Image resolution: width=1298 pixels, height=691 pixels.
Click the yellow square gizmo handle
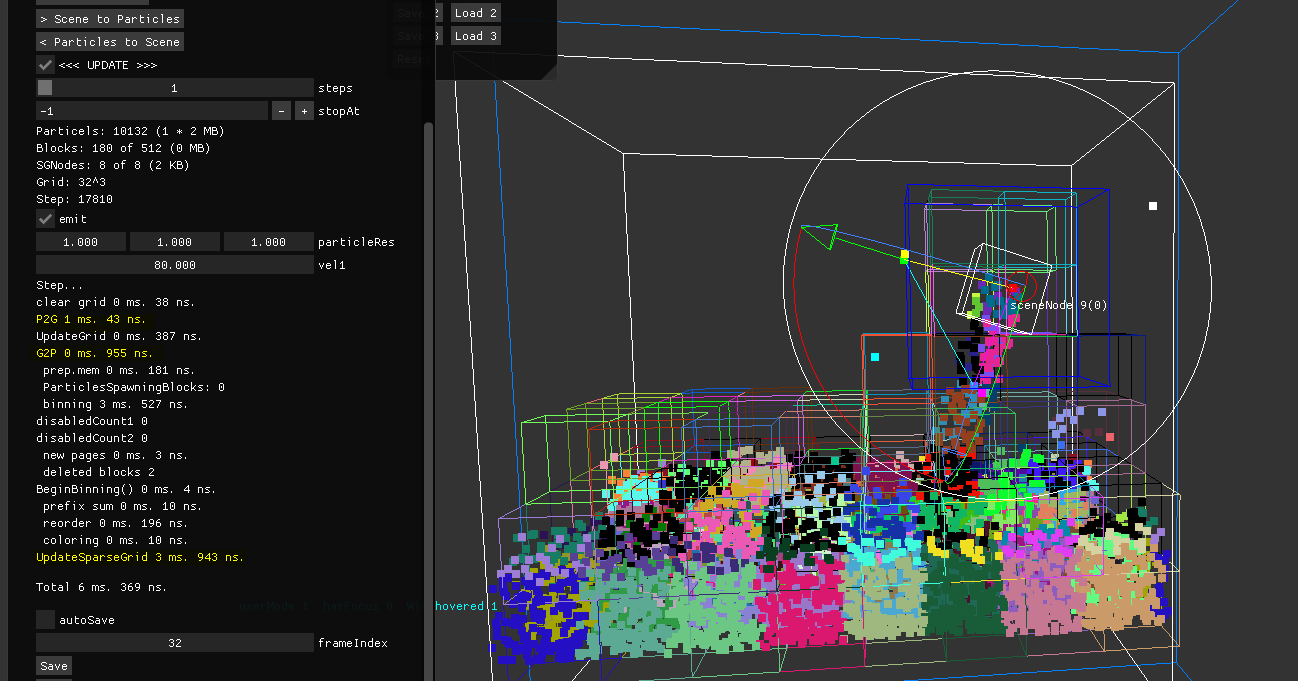tap(904, 256)
